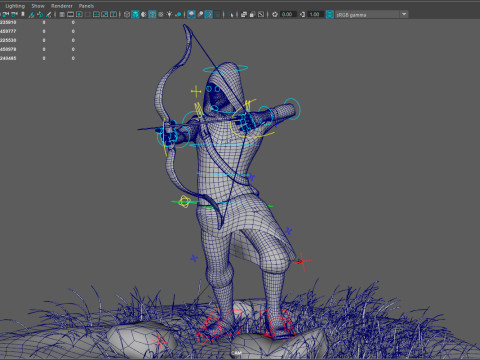480x360 pixels.
Task: Open the Show menu
Action: point(38,6)
